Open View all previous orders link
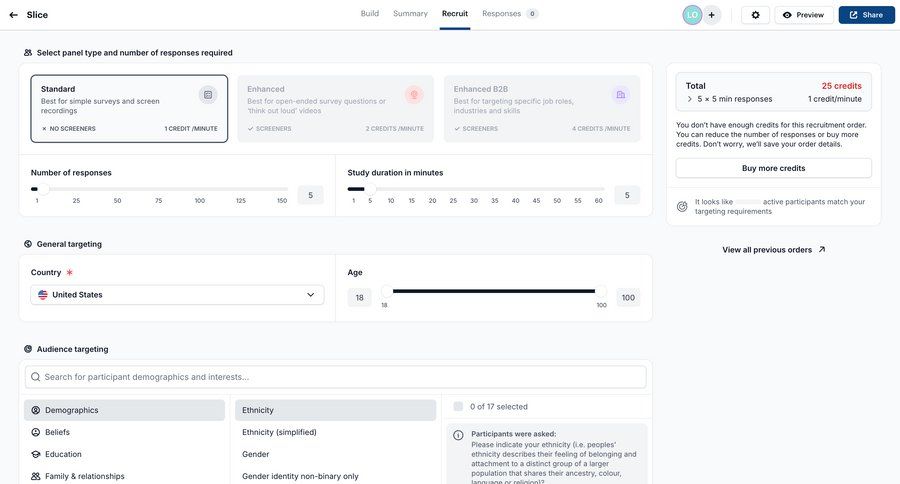Viewport: 900px width, 484px height. [x=773, y=250]
